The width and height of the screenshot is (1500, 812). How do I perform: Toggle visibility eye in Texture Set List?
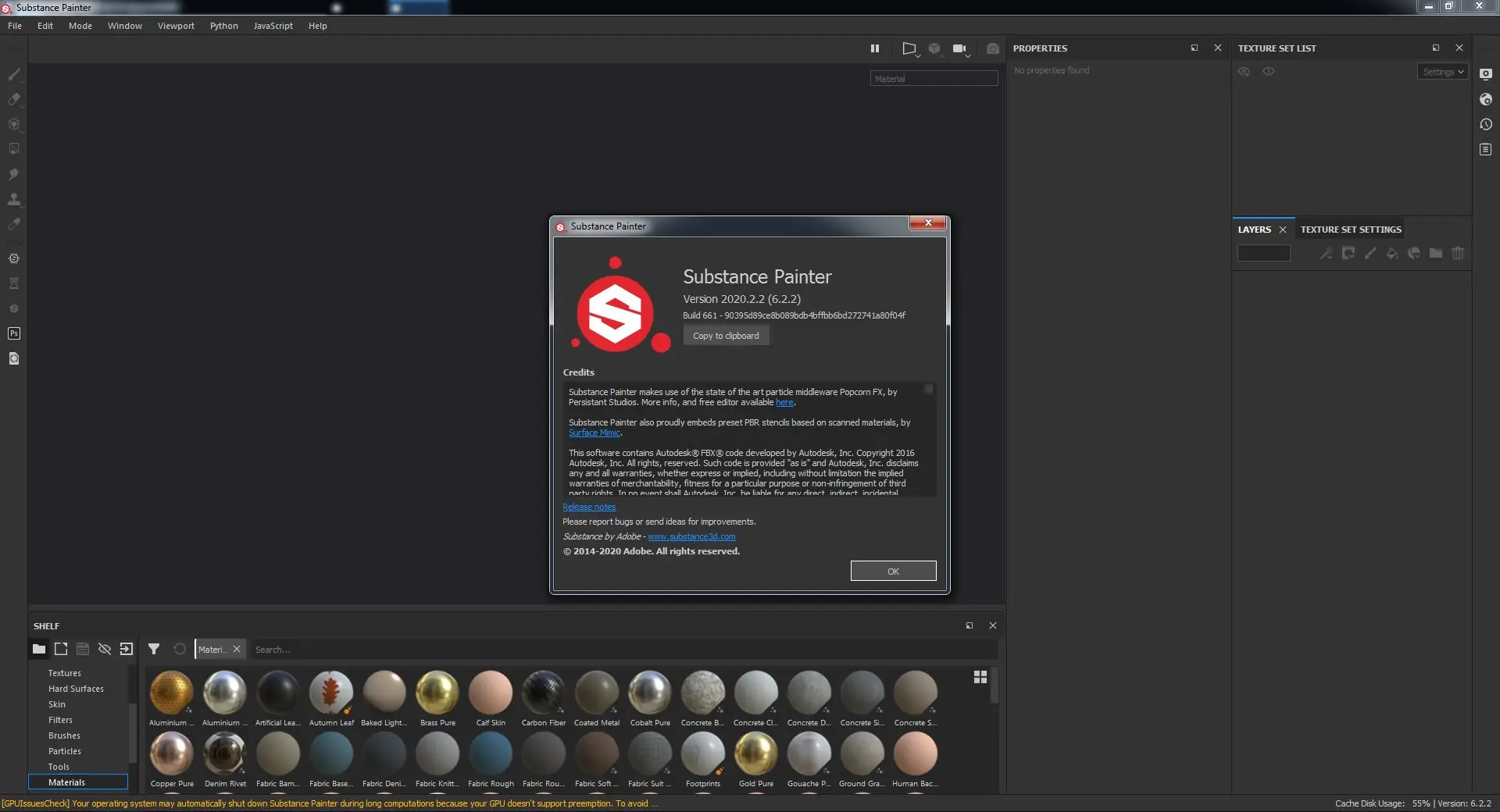tap(1244, 71)
